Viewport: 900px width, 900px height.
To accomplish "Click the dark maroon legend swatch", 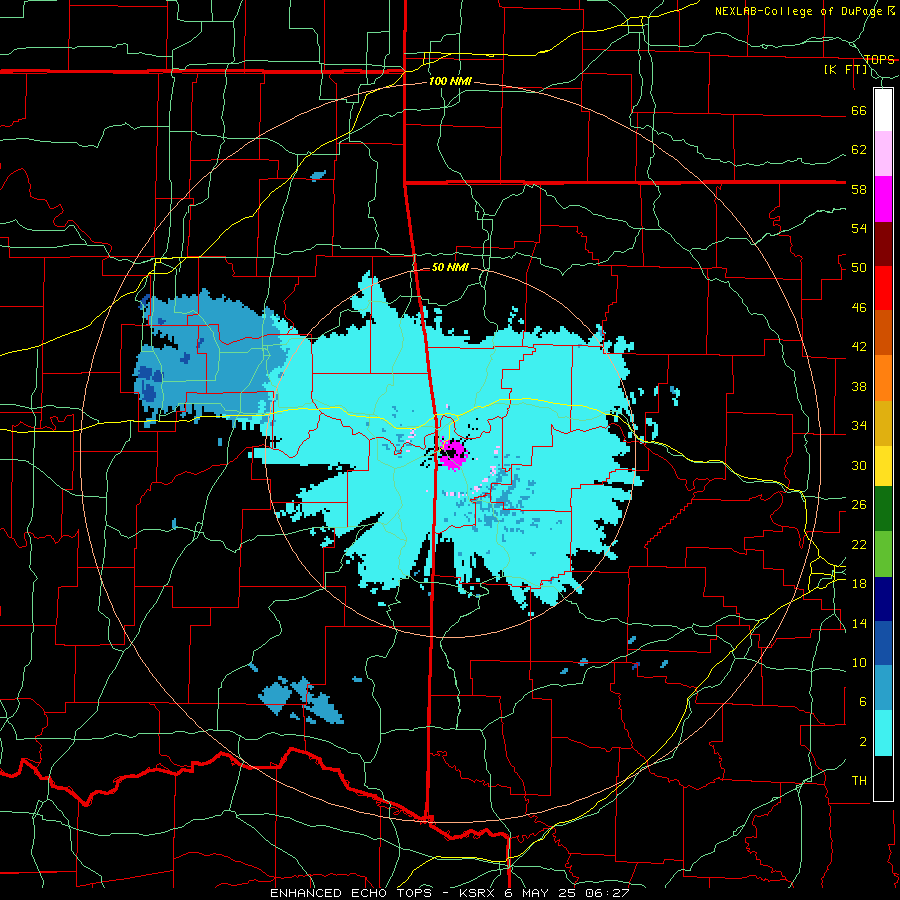I will tap(883, 244).
